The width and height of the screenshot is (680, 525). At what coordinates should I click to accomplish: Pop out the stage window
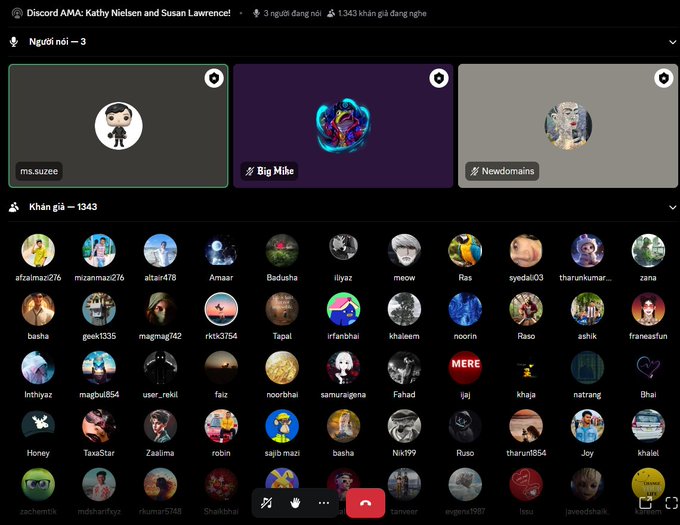(645, 503)
